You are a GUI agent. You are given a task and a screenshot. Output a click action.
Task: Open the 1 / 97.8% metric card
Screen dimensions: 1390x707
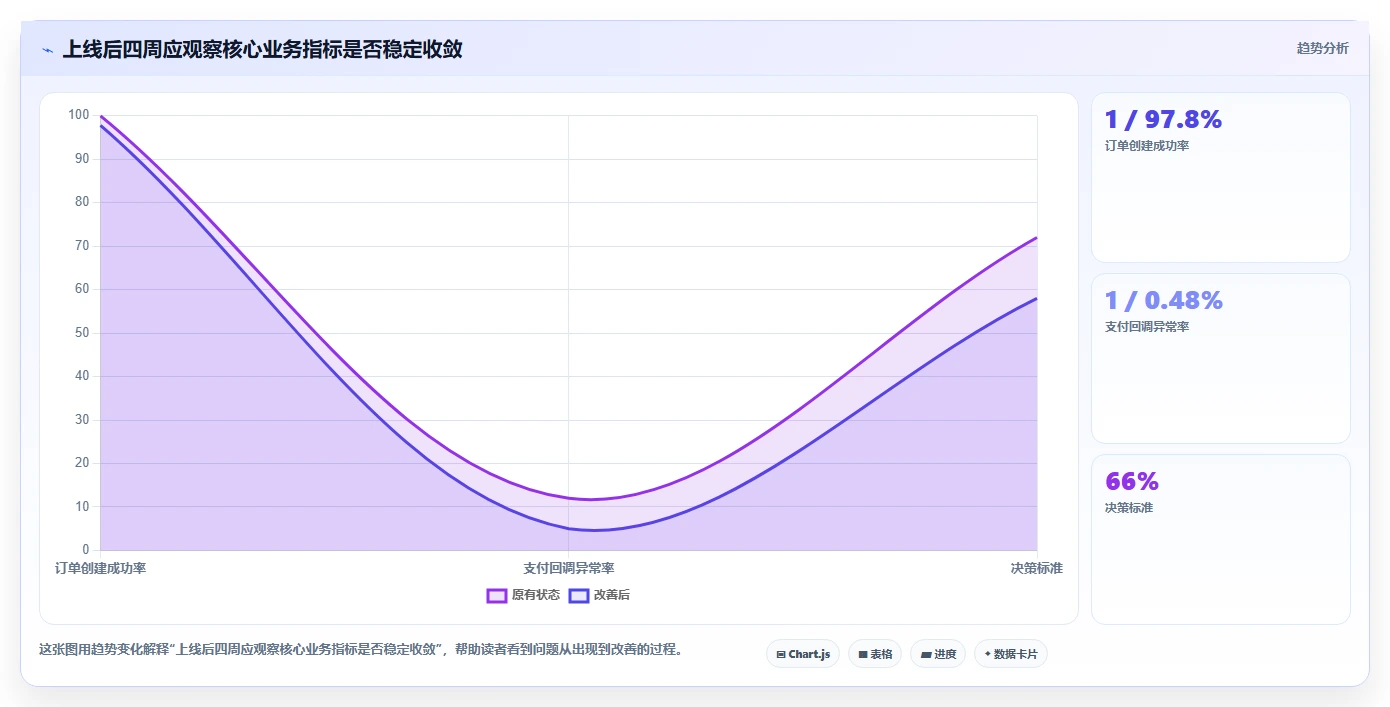pyautogui.click(x=1221, y=178)
